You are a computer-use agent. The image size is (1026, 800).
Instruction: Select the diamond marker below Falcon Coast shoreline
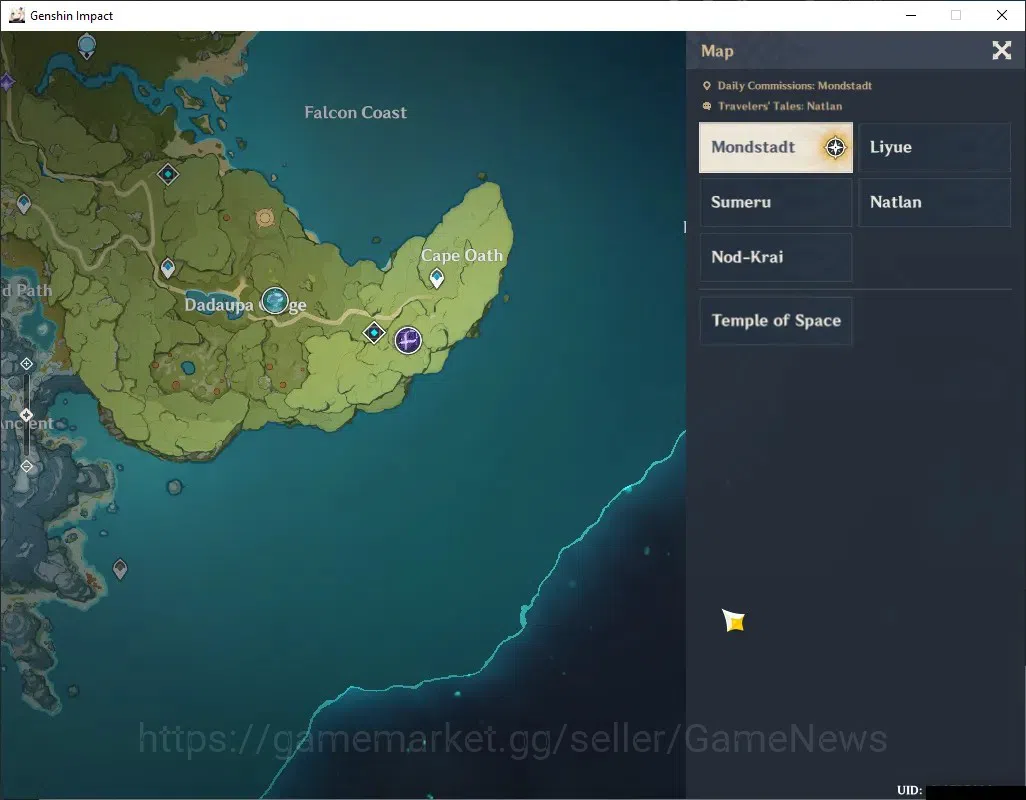[168, 174]
